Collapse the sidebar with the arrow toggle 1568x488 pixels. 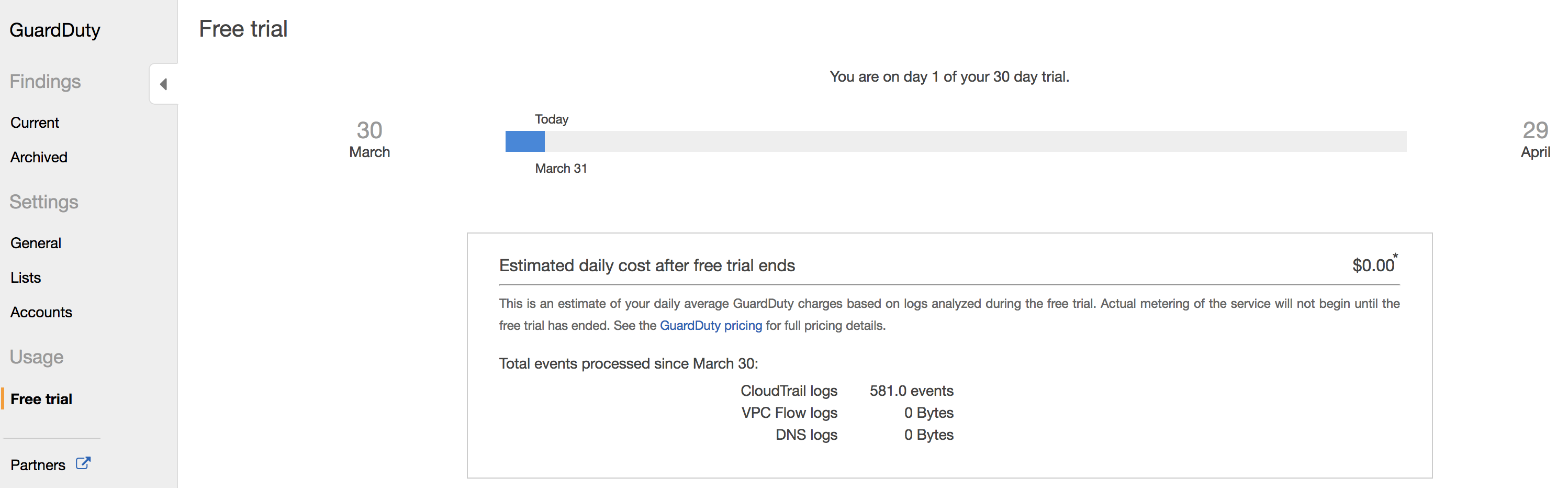click(163, 84)
